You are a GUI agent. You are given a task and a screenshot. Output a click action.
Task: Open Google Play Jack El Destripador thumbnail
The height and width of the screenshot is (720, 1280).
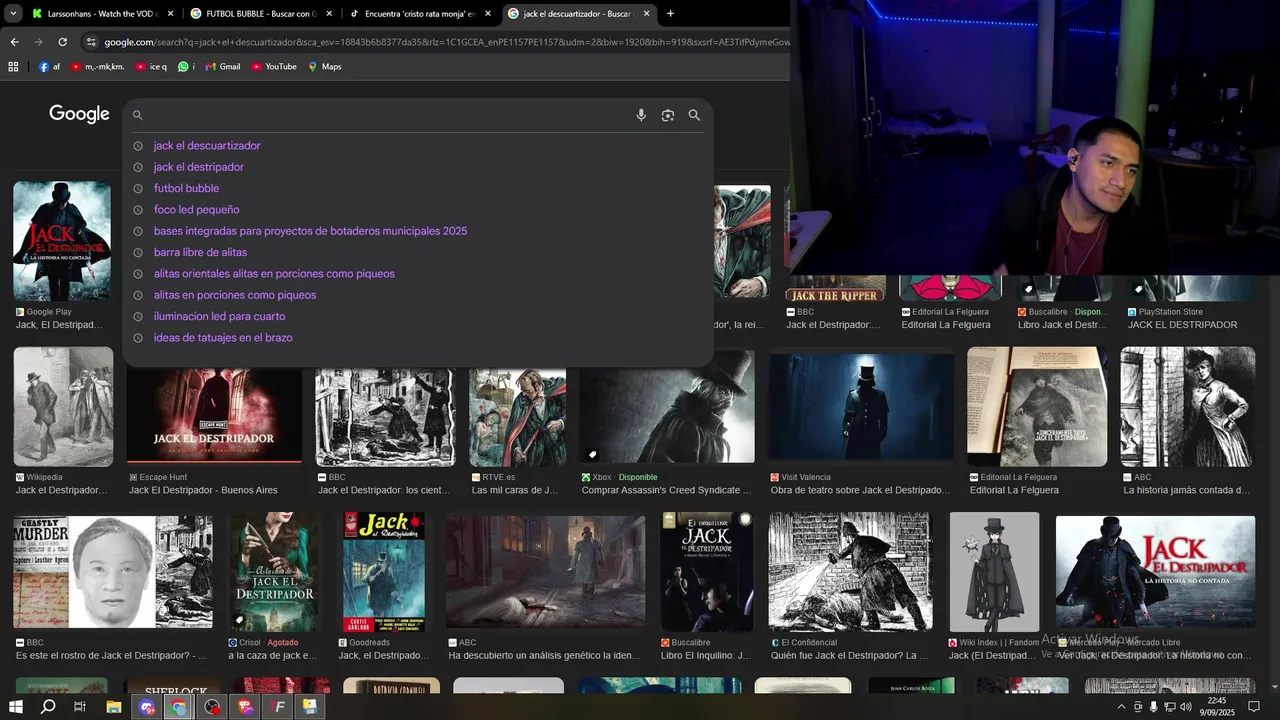62,241
